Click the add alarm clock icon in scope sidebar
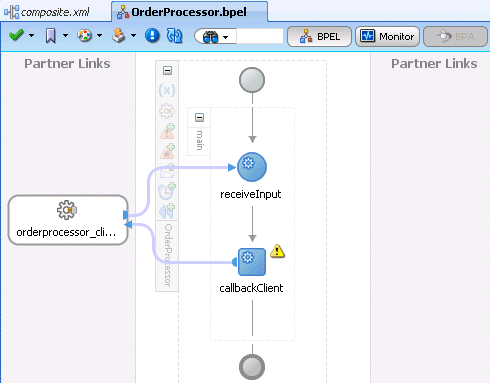This screenshot has height=383, width=490. [167, 191]
